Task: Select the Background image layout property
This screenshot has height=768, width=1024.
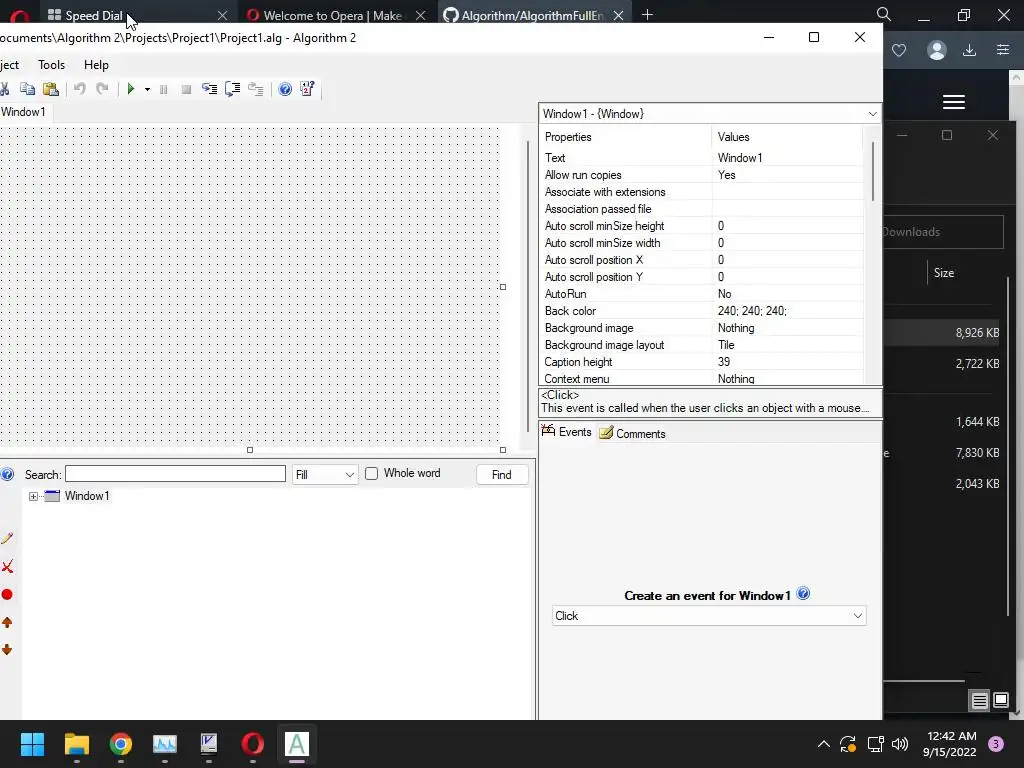Action: (x=703, y=345)
